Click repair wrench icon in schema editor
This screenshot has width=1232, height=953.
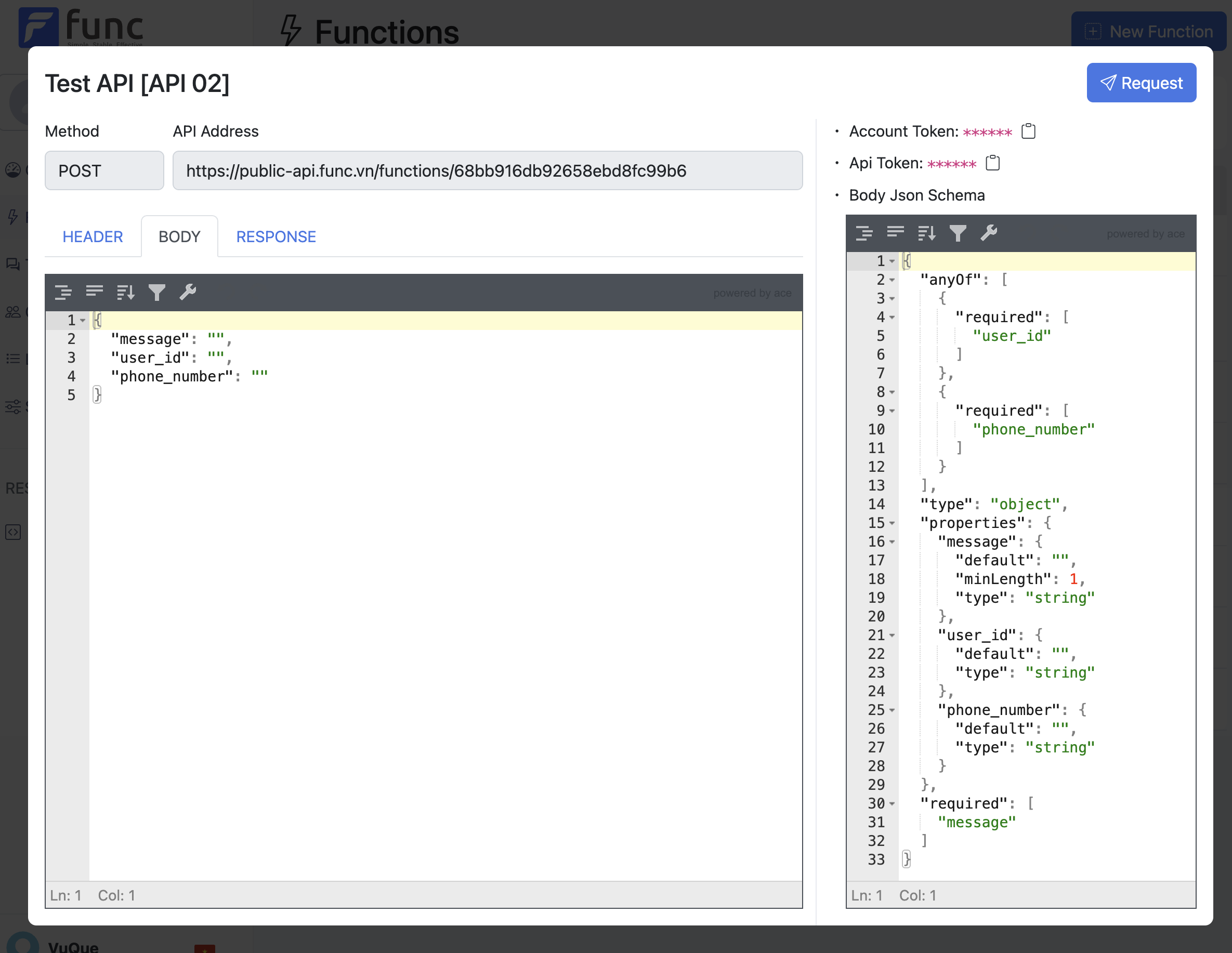pos(989,233)
